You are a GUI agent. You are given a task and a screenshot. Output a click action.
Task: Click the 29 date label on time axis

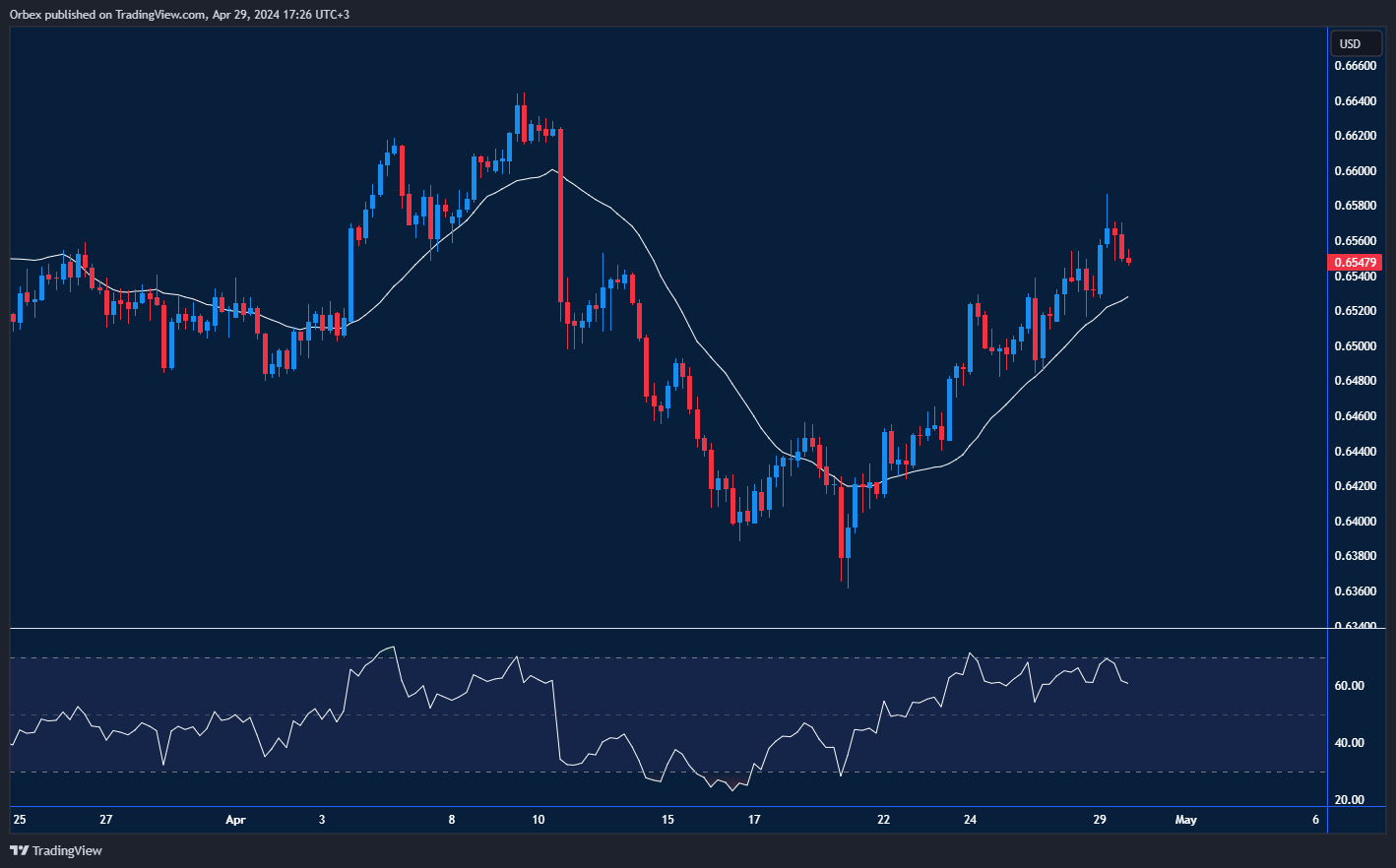point(1100,820)
